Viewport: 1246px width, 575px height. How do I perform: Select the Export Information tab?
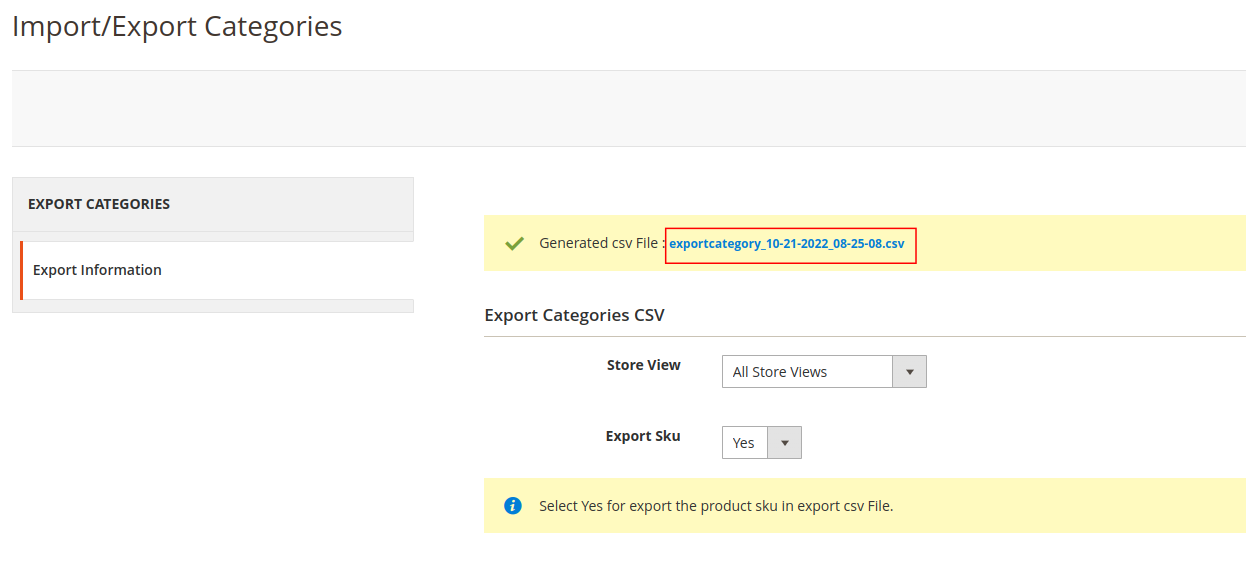(216, 270)
